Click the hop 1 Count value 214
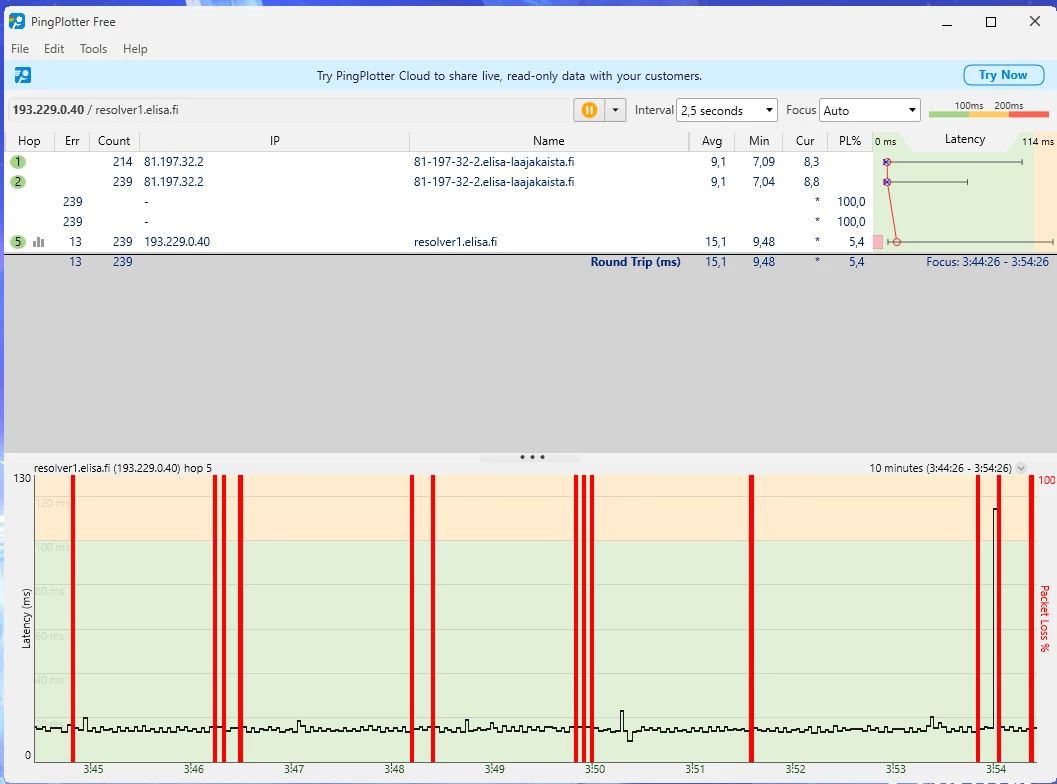The image size is (1057, 784). pos(122,162)
